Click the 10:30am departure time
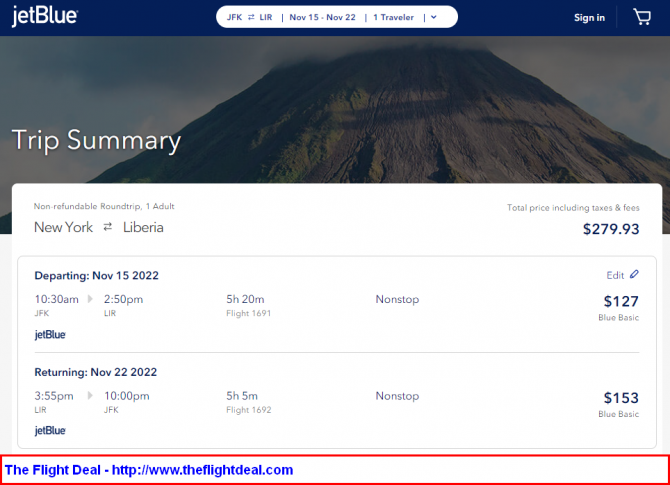Screen dimensions: 670x485 pyautogui.click(x=56, y=299)
